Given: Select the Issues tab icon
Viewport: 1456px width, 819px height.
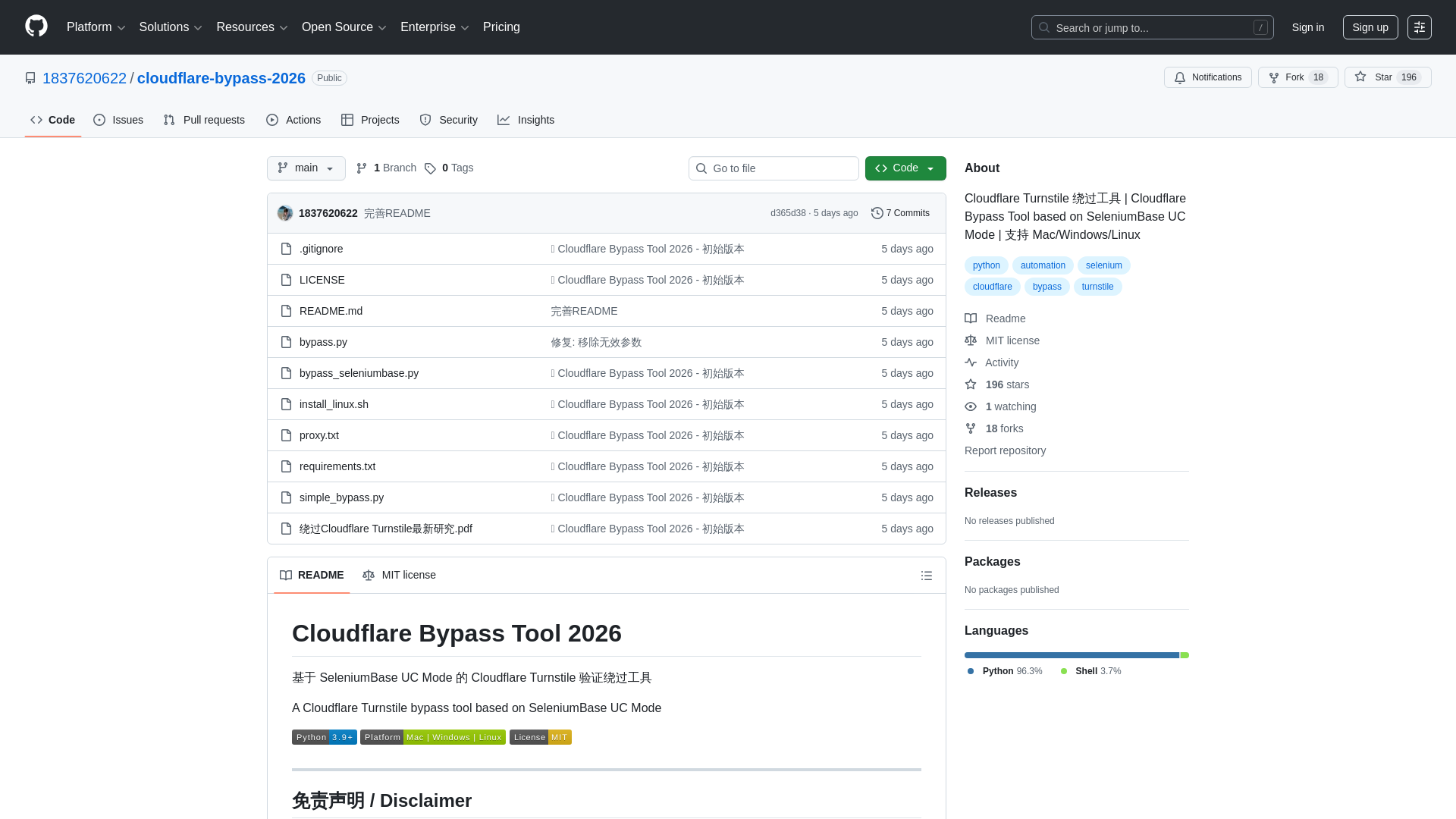Looking at the screenshot, I should 99,120.
